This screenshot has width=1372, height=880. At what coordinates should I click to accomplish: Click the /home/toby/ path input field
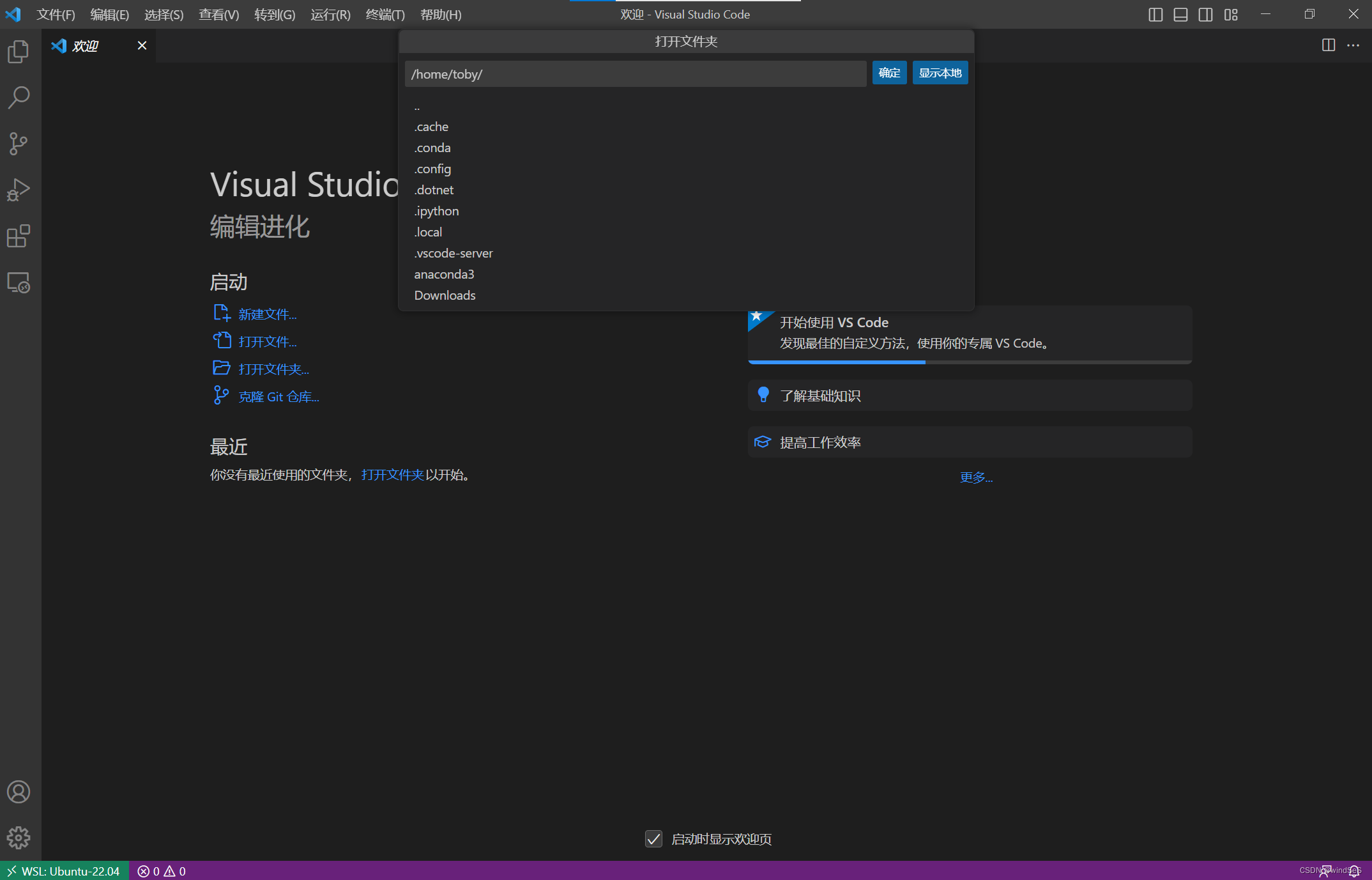tap(636, 73)
